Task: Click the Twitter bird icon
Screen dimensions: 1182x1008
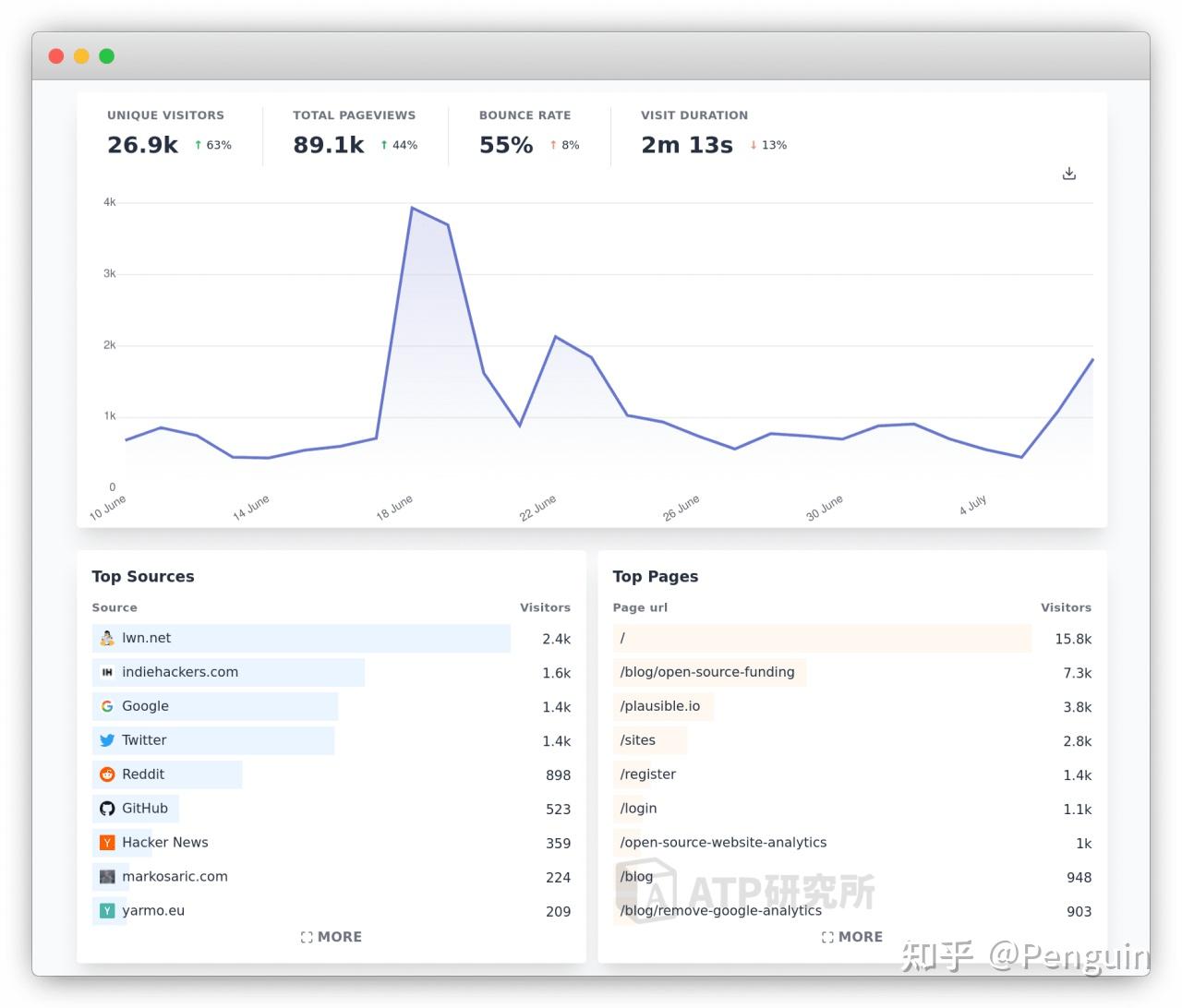Action: pos(107,740)
